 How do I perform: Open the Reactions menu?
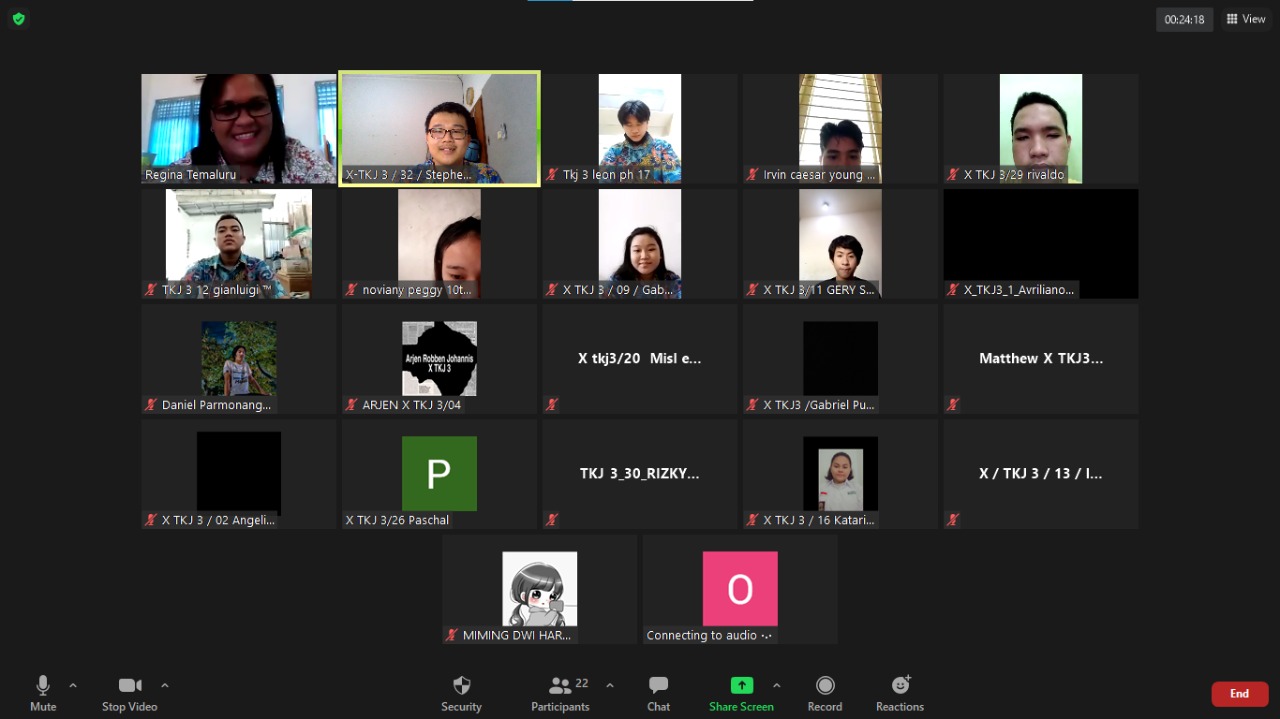899,693
